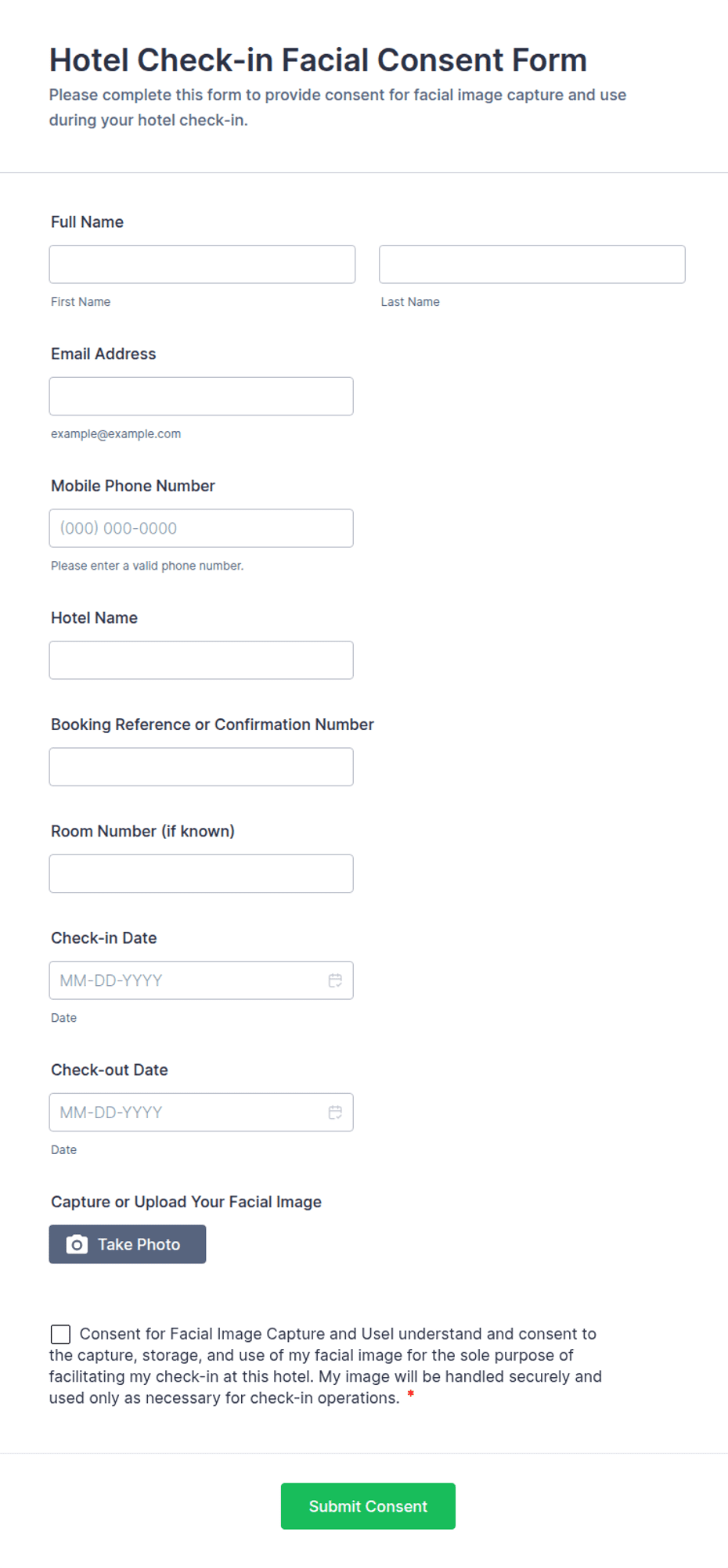Click into the Last Name field
The height and width of the screenshot is (1568, 728).
(532, 264)
